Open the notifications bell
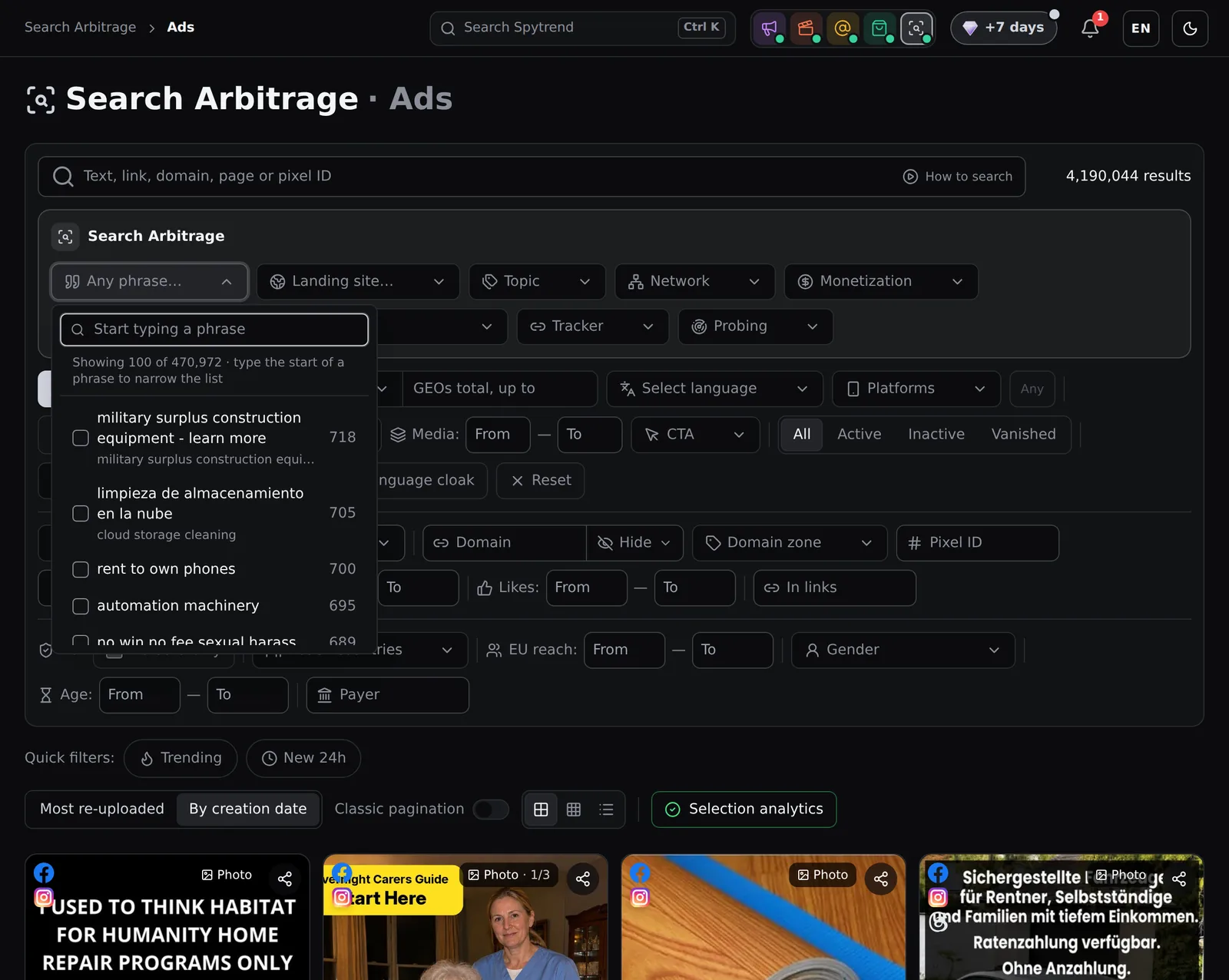 [1090, 28]
